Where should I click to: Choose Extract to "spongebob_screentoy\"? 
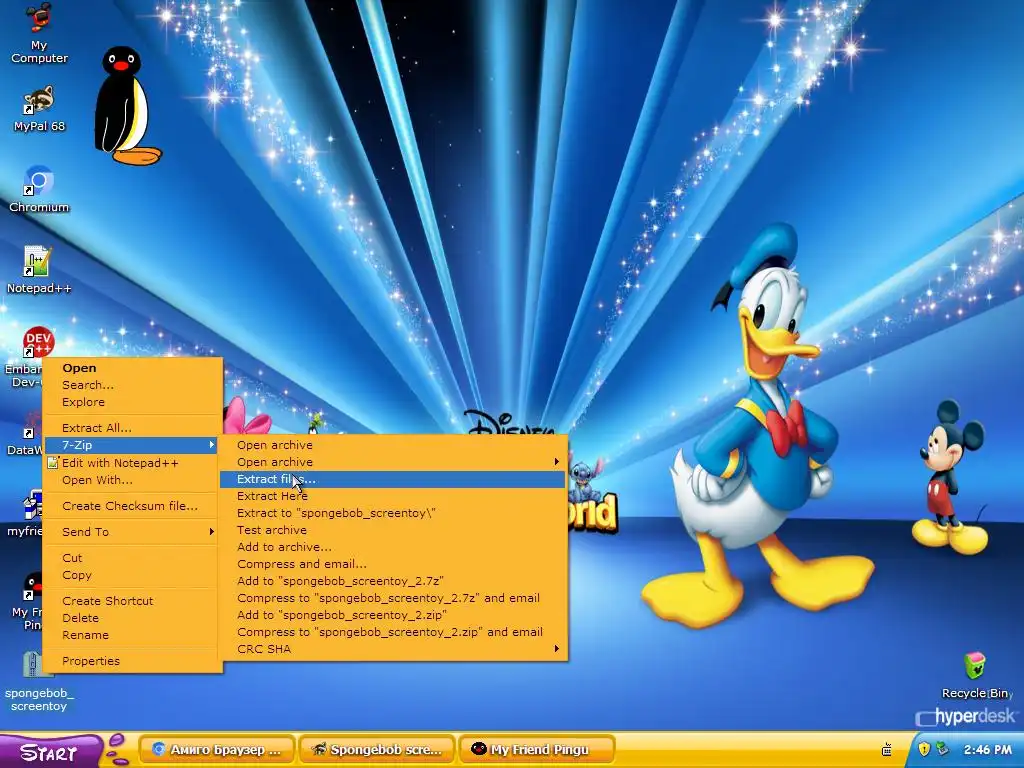[392, 513]
